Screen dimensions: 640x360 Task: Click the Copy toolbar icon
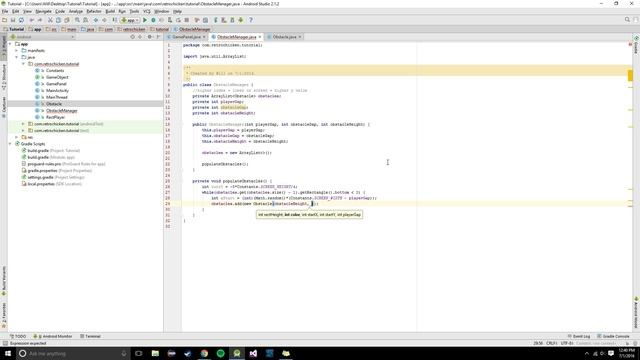tap(58, 20)
